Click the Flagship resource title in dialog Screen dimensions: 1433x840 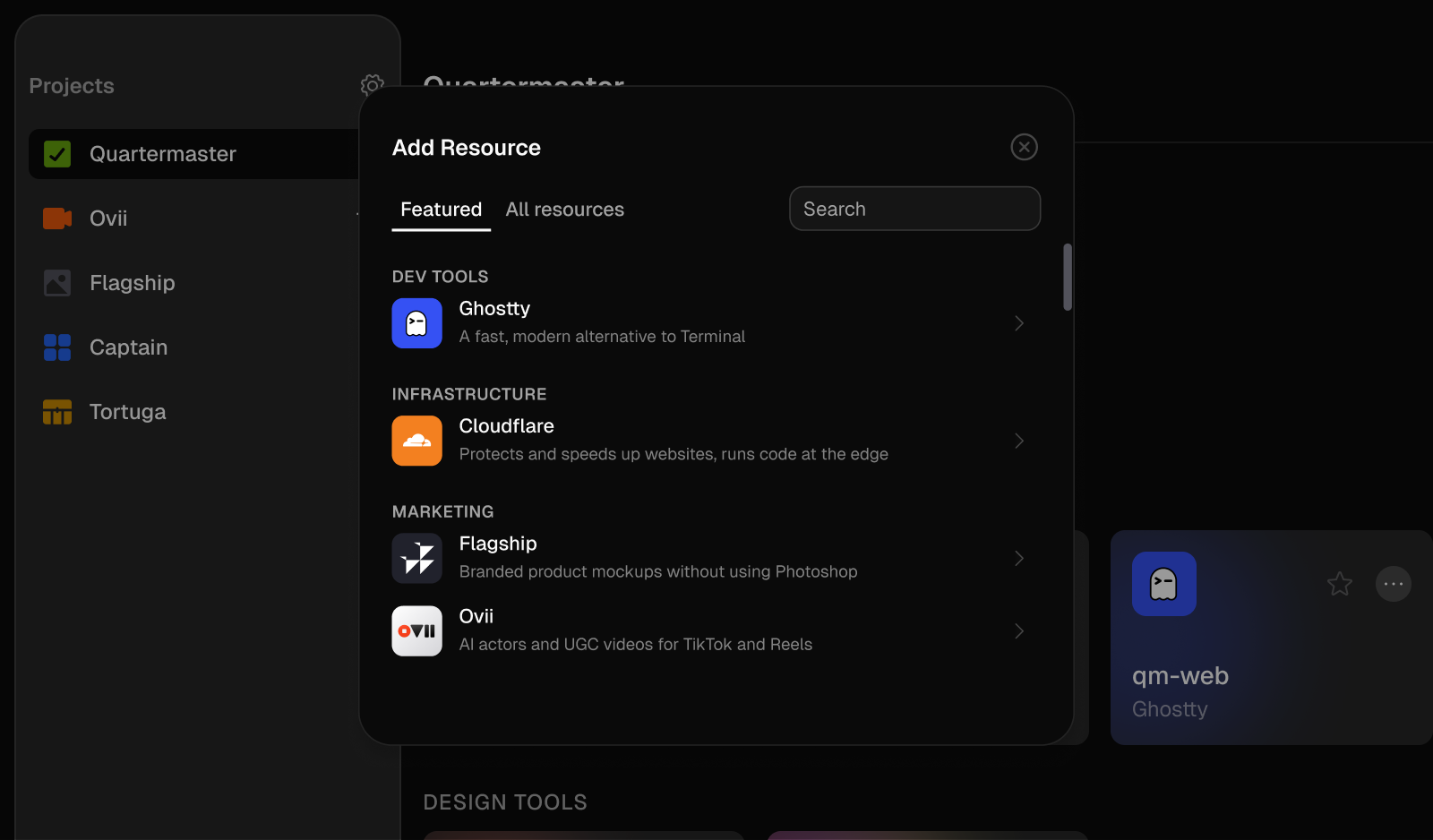click(x=498, y=544)
